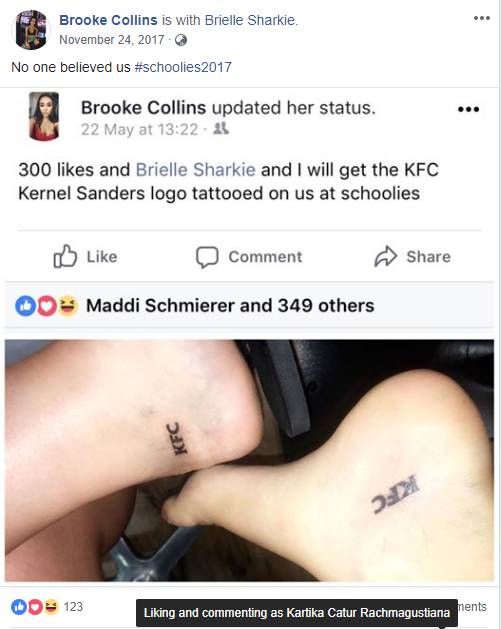The height and width of the screenshot is (629, 501).
Task: Click the thumbs-up Like icon
Action: pyautogui.click(x=65, y=256)
